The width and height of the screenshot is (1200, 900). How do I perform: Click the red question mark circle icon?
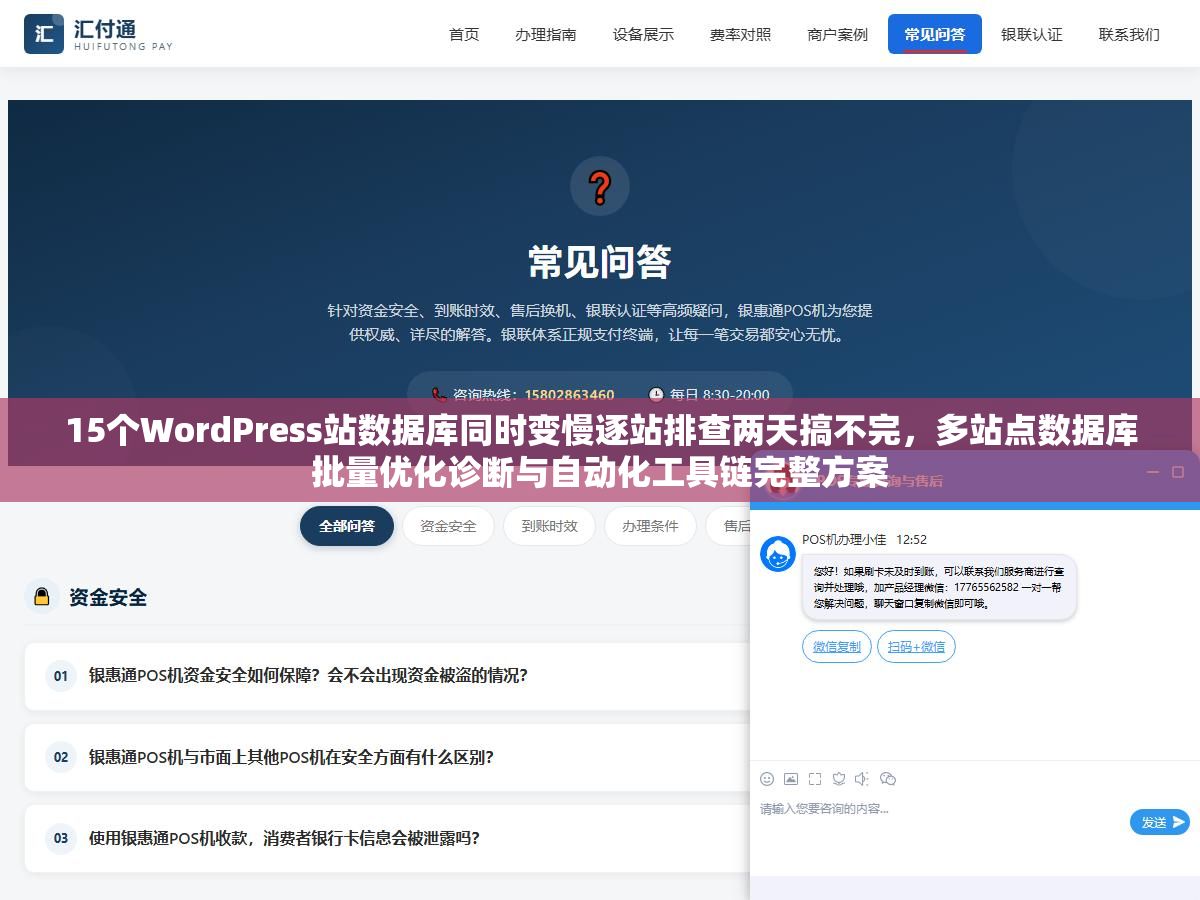pos(600,186)
